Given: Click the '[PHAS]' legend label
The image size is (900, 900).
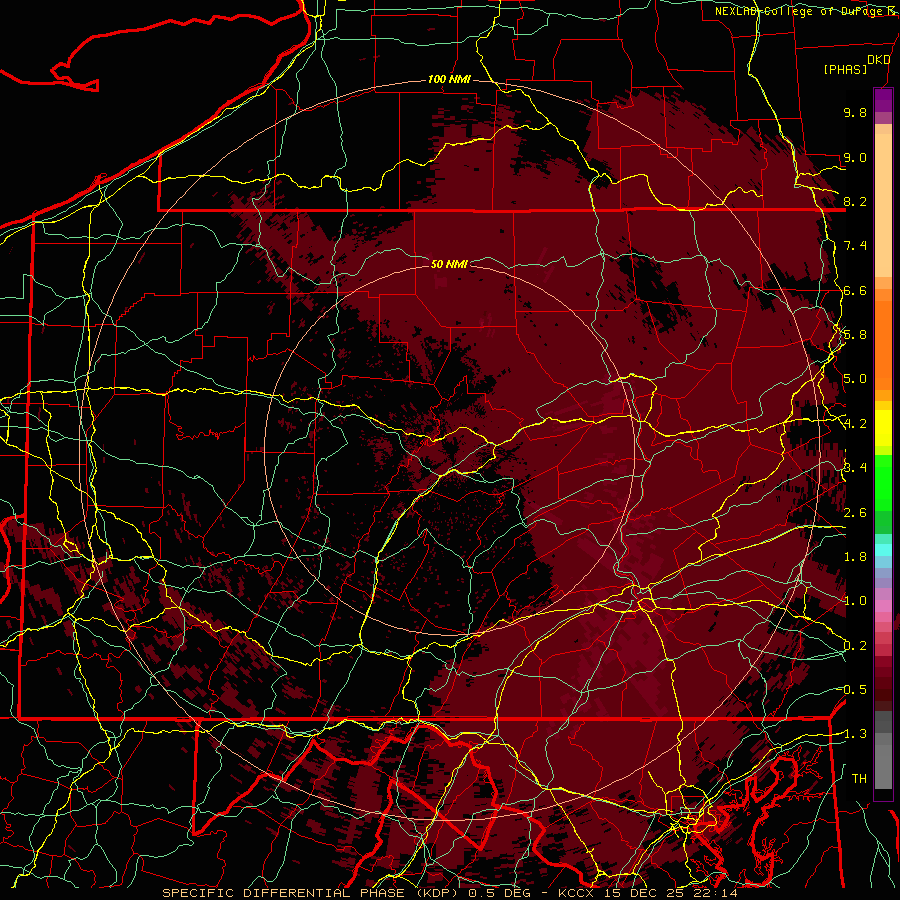Looking at the screenshot, I should pyautogui.click(x=845, y=69).
